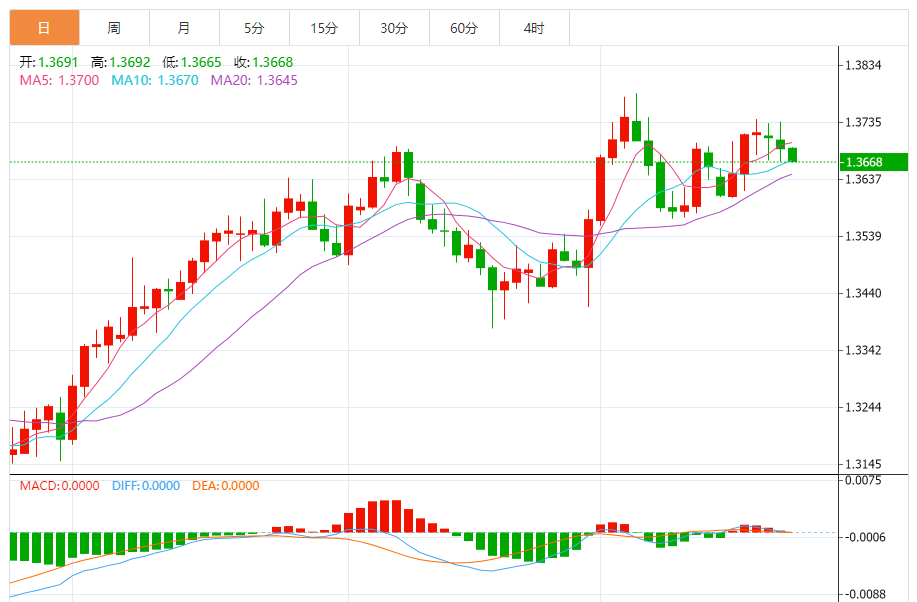Open the 15分 timeframe tab
Image resolution: width=917 pixels, height=602 pixels.
[x=324, y=27]
